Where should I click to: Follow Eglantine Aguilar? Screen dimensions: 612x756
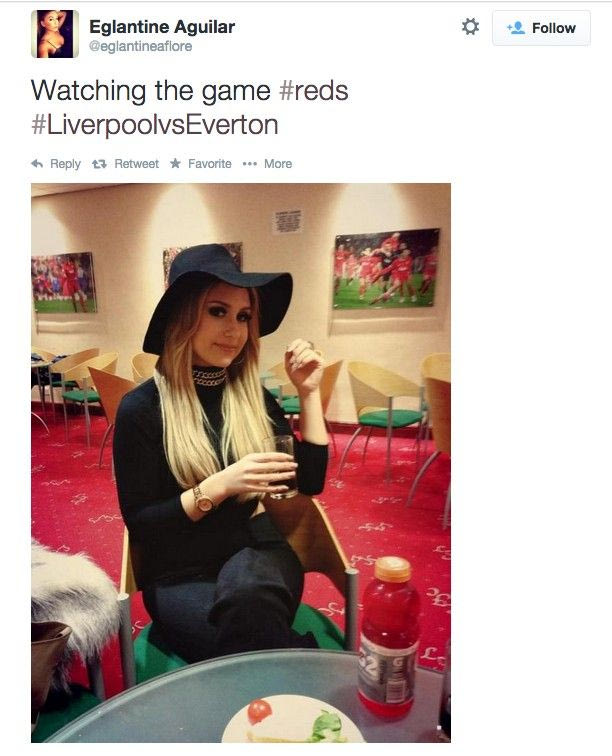pyautogui.click(x=541, y=28)
